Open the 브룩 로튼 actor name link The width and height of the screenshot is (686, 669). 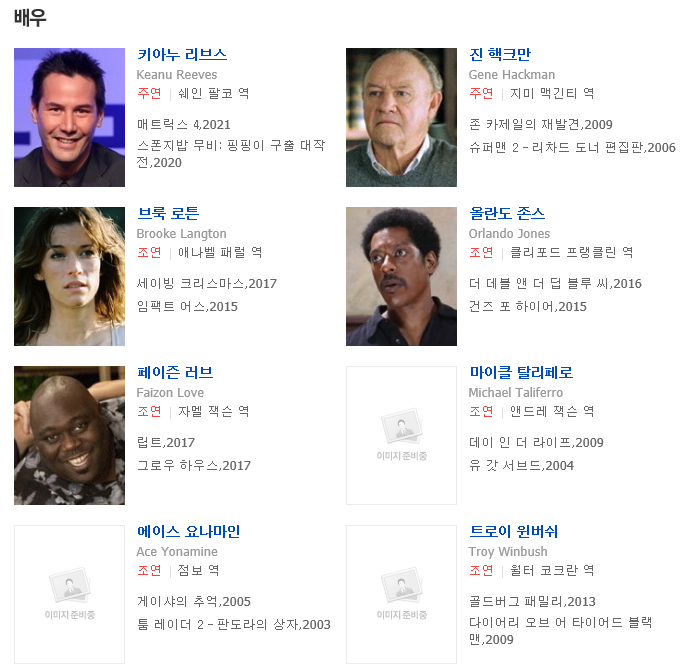point(168,214)
